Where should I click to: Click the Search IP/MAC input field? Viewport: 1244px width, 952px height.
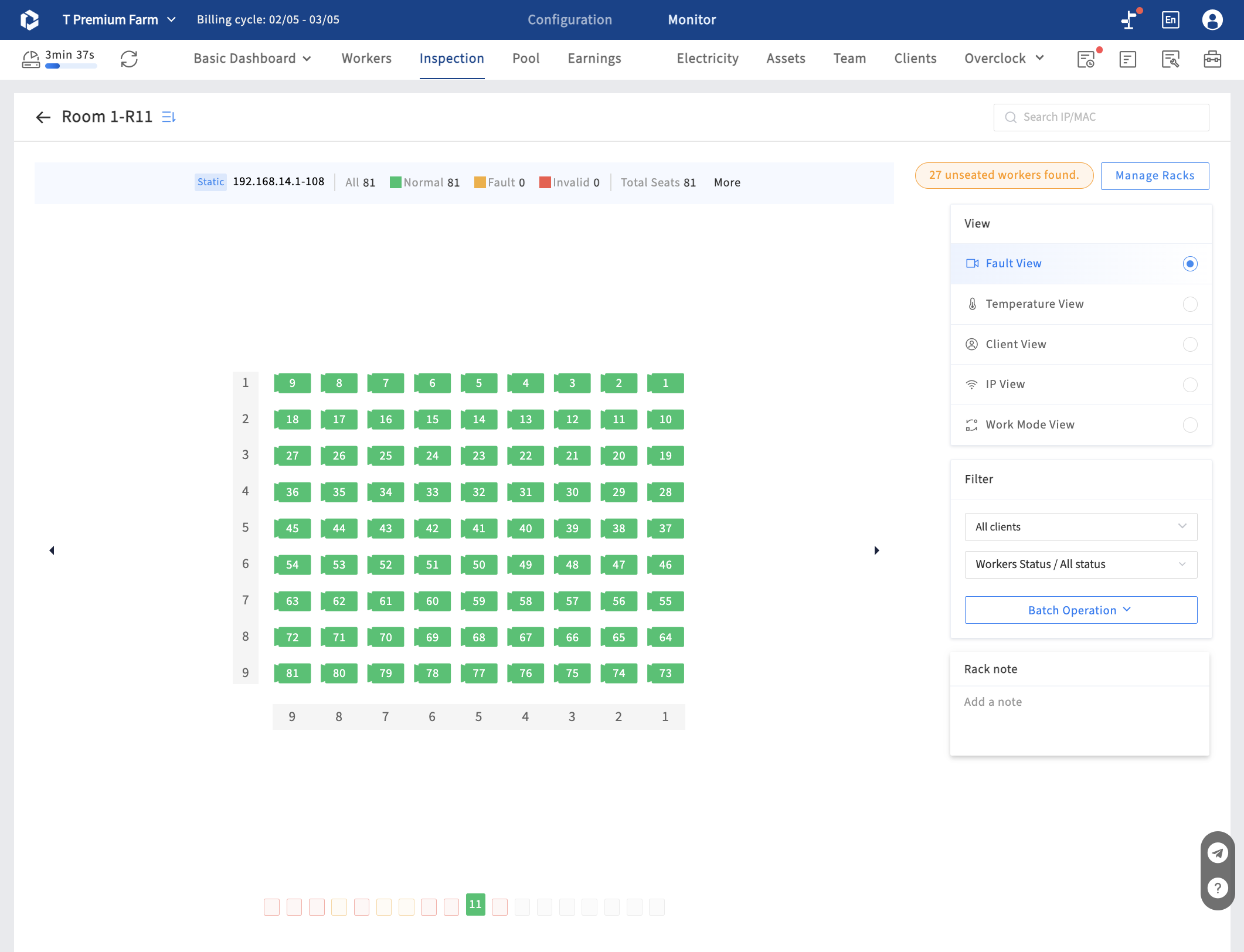[x=1101, y=117]
